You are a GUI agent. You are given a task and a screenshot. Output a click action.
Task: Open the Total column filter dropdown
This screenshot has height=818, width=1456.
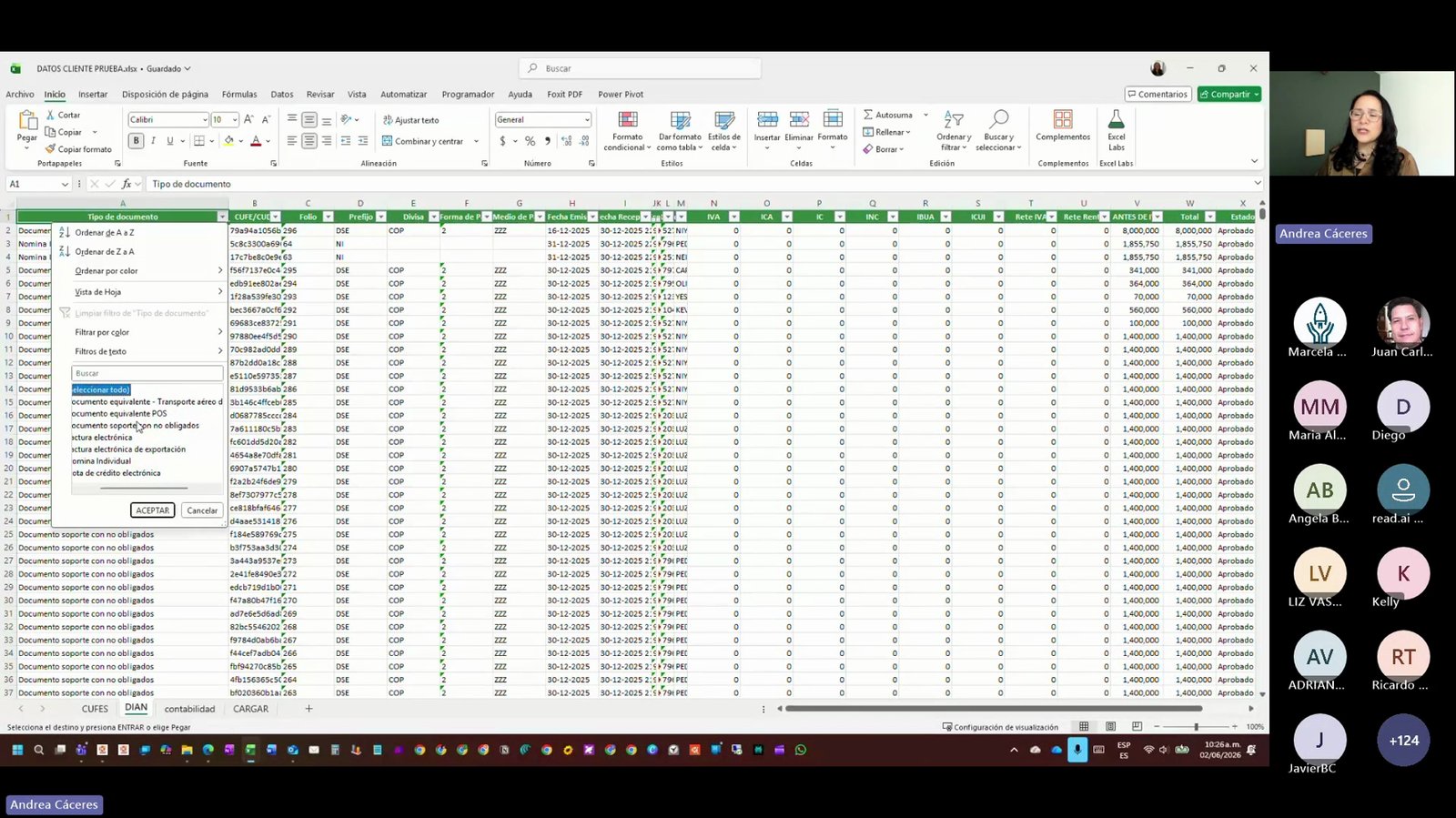[x=1209, y=217]
